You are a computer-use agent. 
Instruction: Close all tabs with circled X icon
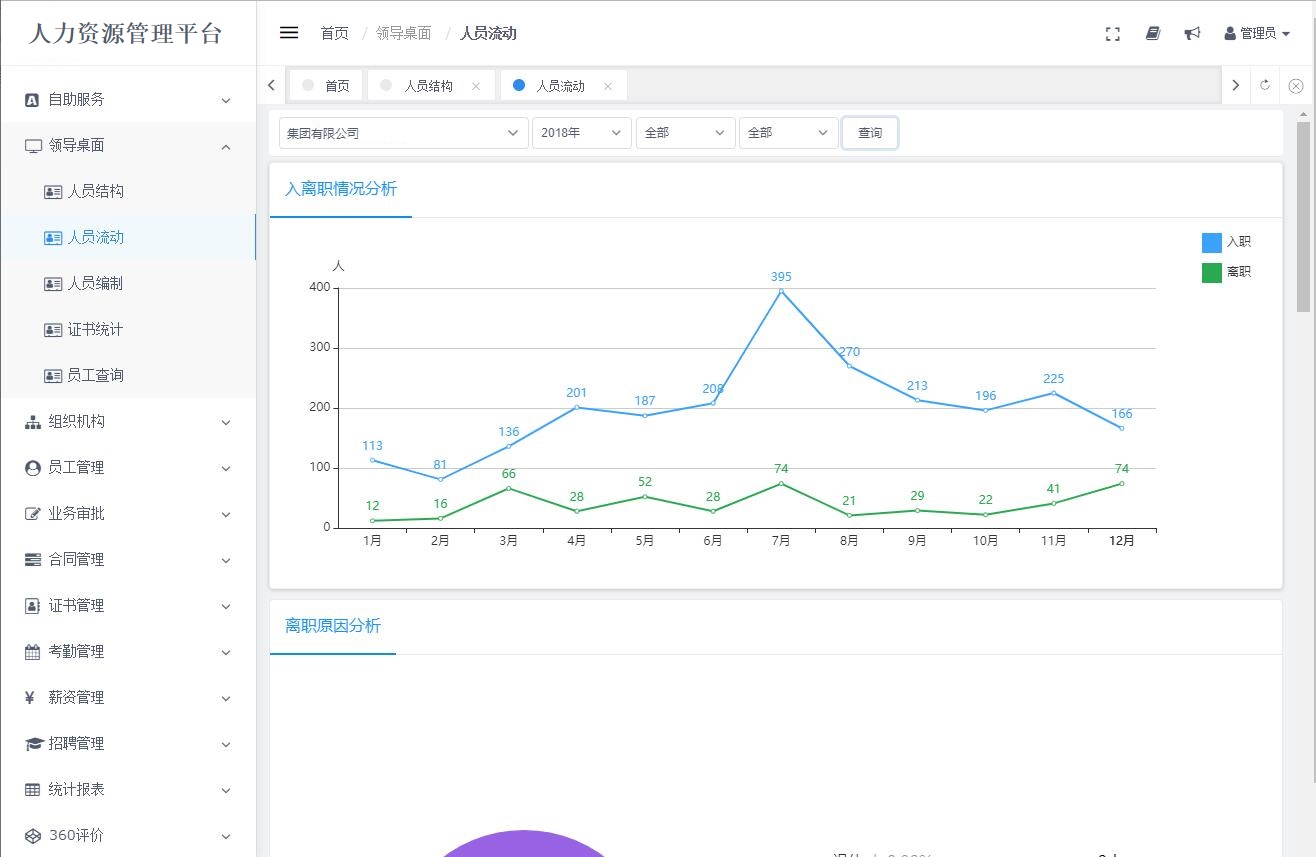(x=1296, y=86)
